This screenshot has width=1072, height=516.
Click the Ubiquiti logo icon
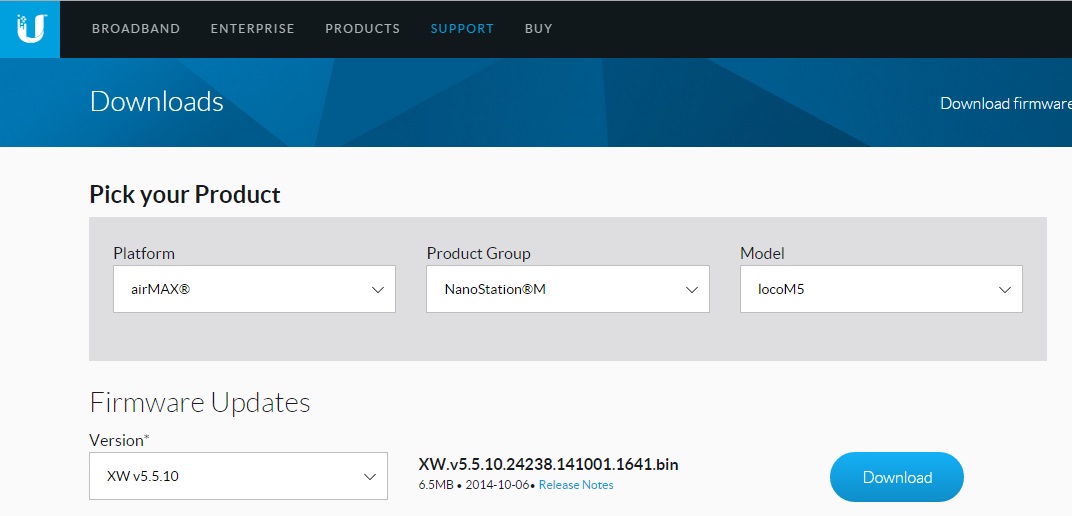pyautogui.click(x=30, y=28)
